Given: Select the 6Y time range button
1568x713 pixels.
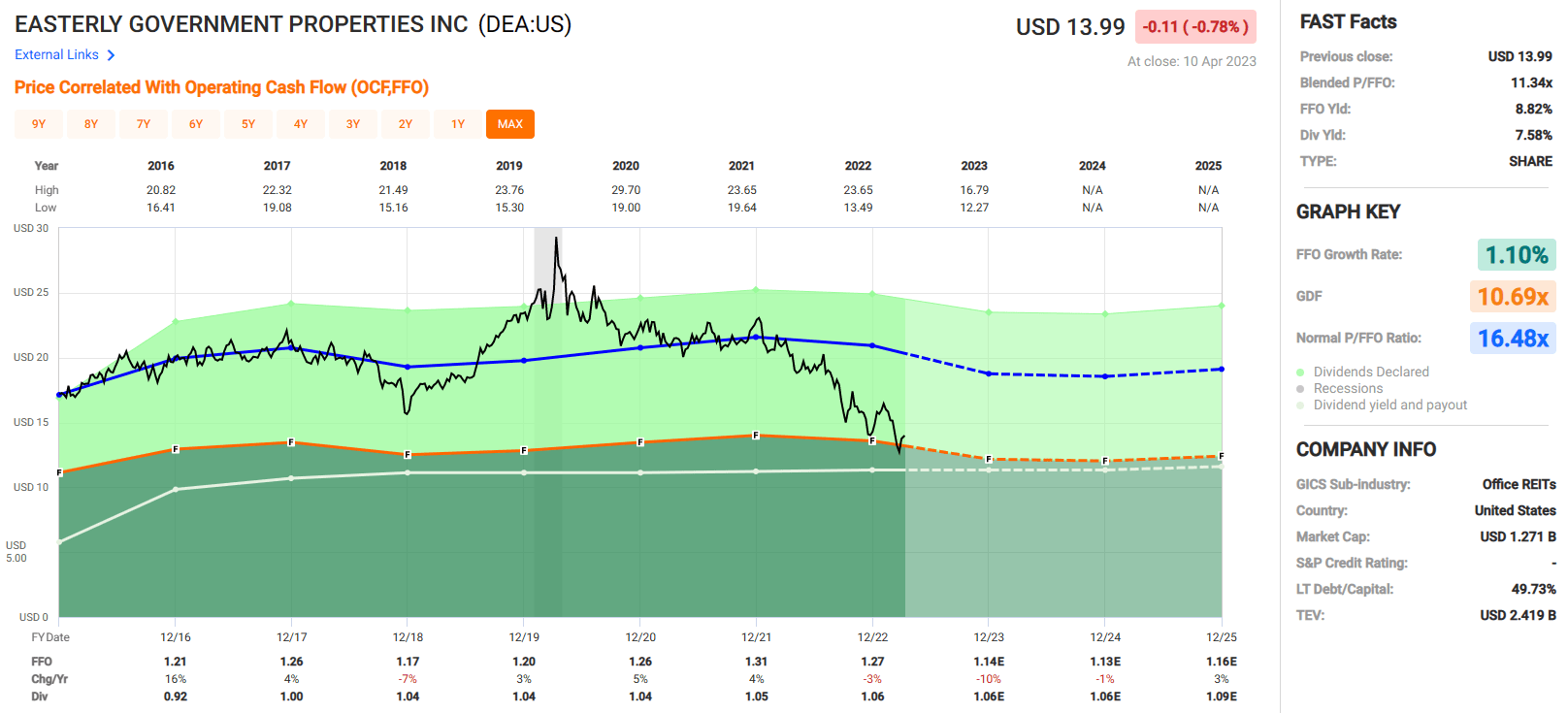Looking at the screenshot, I should [196, 124].
